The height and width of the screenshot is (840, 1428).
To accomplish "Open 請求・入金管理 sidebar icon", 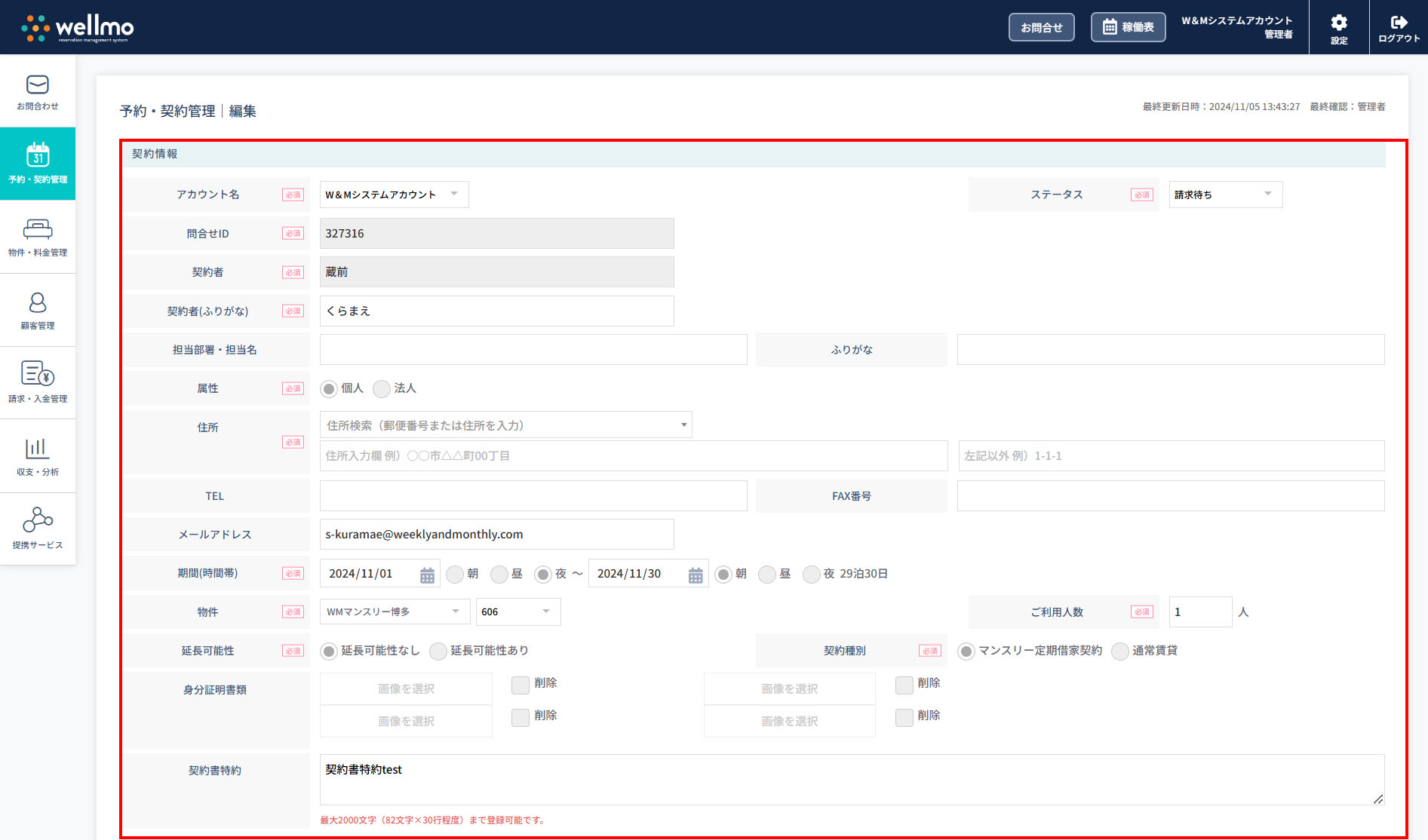I will [38, 373].
